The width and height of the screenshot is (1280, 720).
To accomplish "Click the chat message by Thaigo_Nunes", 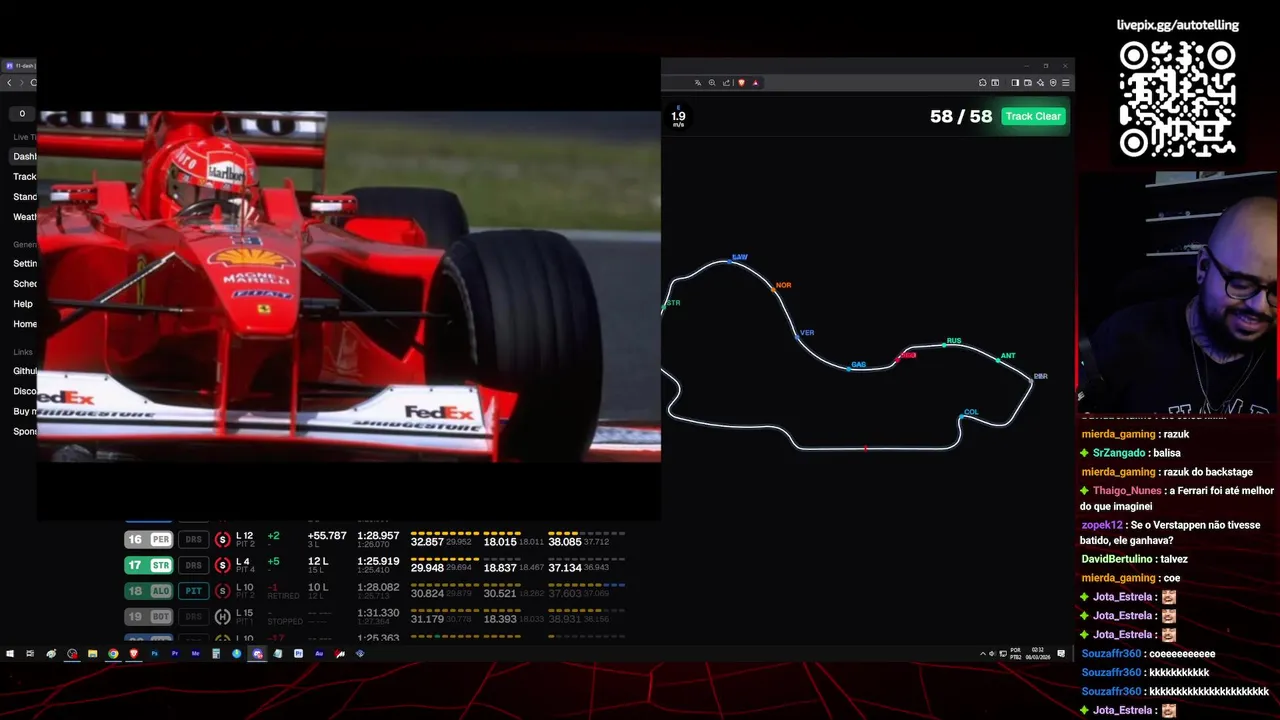I will pyautogui.click(x=1178, y=498).
